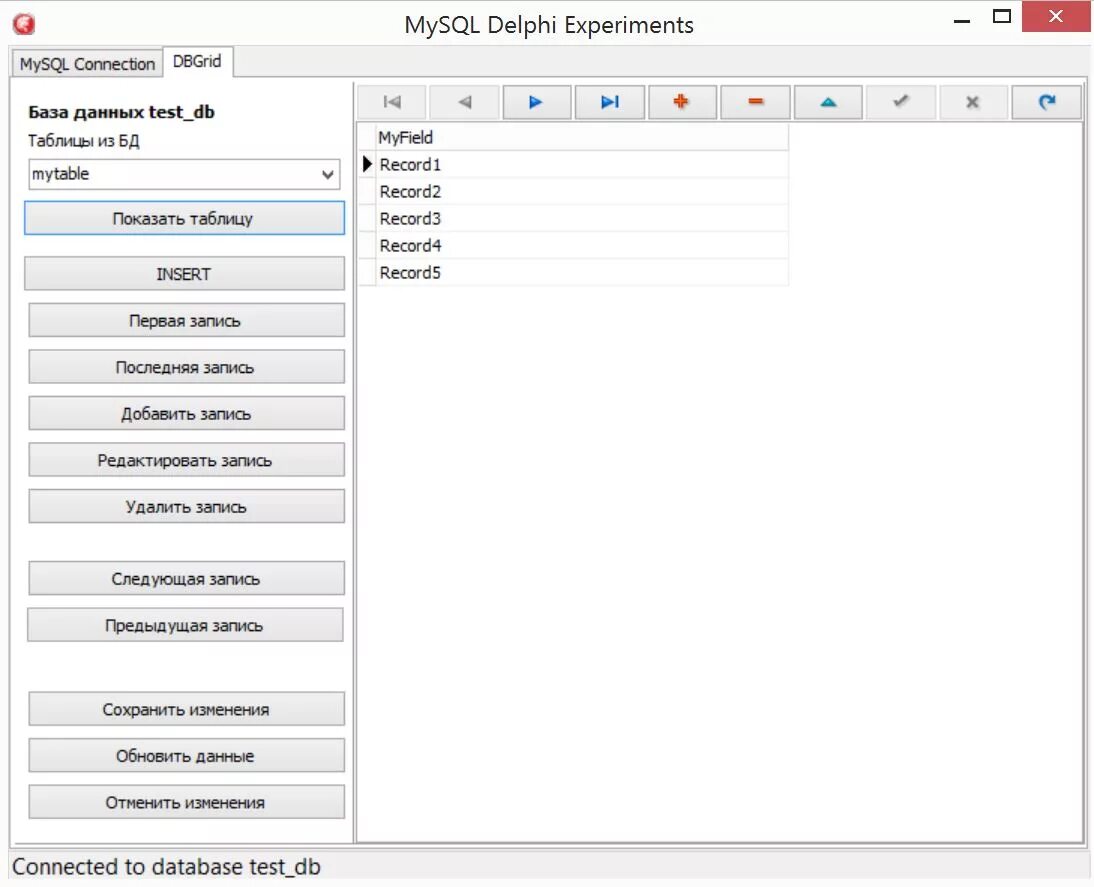Click the Последняя запись button

(x=186, y=367)
